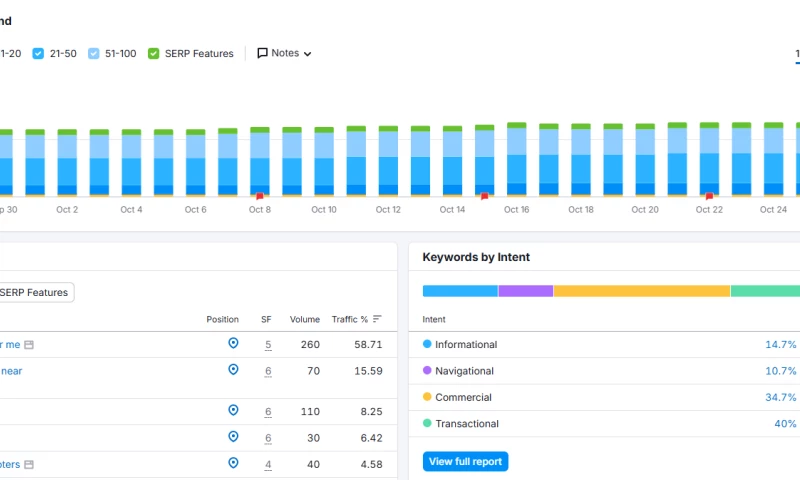Click the location pin icon in the 8.25 row

(233, 410)
